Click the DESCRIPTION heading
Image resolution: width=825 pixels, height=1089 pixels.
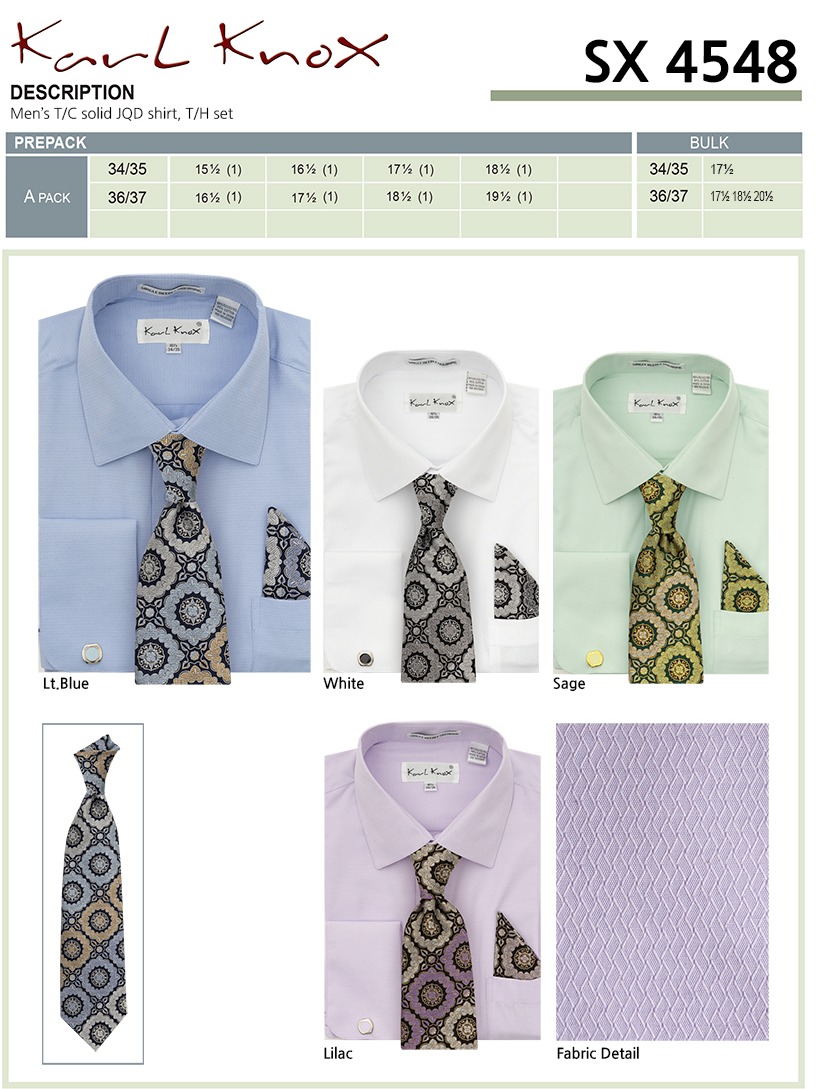coord(72,92)
